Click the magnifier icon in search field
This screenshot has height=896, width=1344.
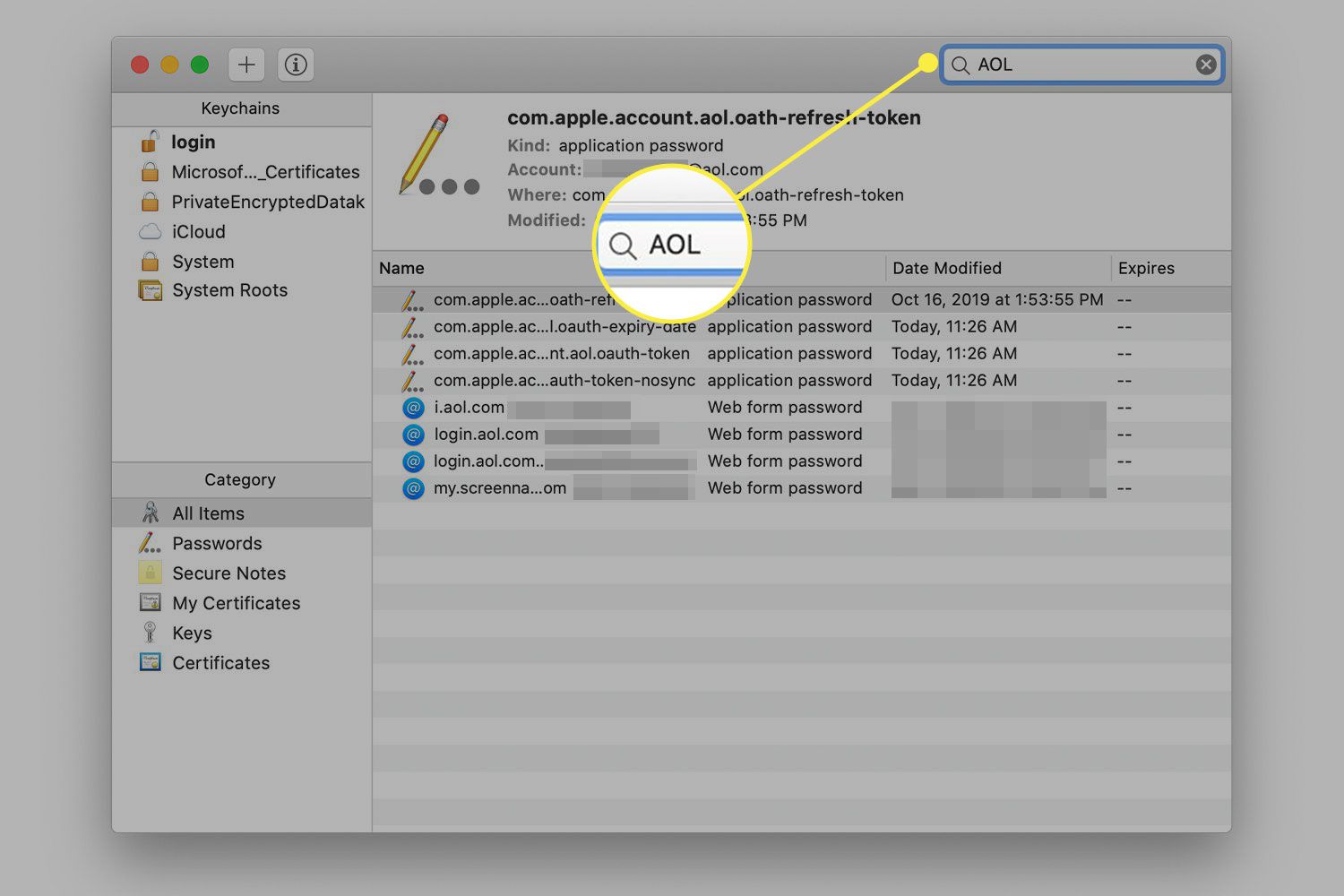(x=961, y=65)
